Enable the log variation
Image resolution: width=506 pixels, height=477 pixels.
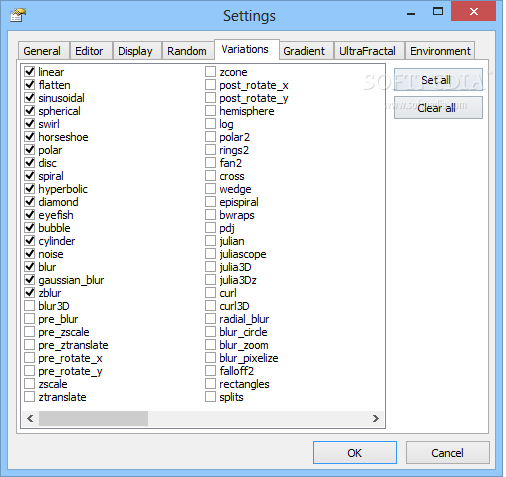tap(210, 123)
